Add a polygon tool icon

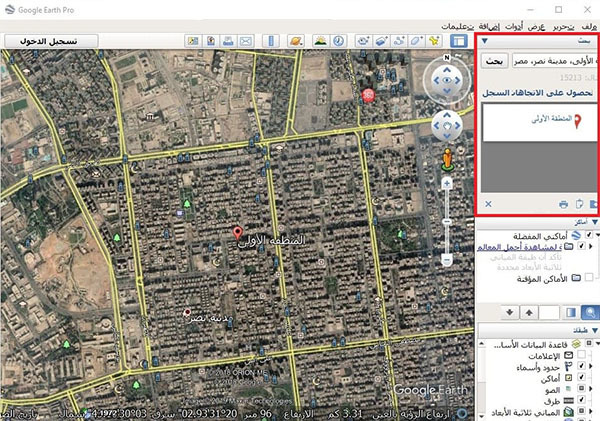point(416,41)
